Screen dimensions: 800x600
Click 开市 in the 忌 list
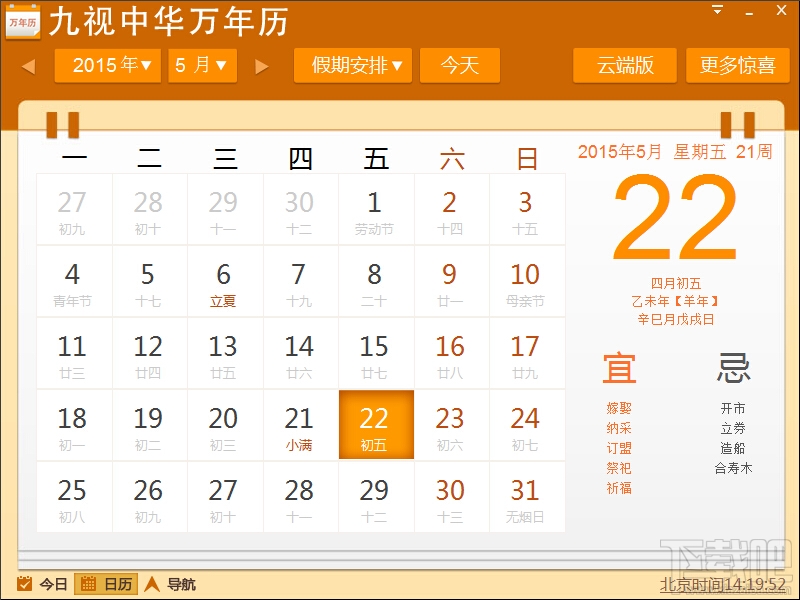point(733,408)
